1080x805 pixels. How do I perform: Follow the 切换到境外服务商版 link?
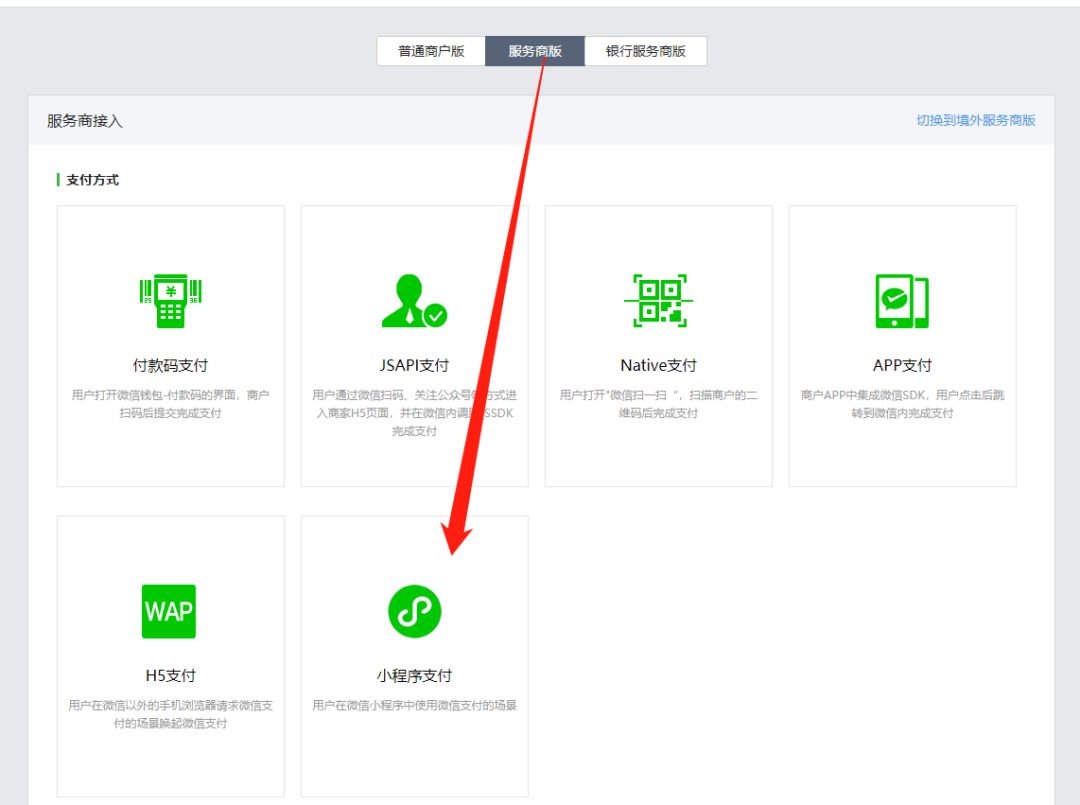975,121
